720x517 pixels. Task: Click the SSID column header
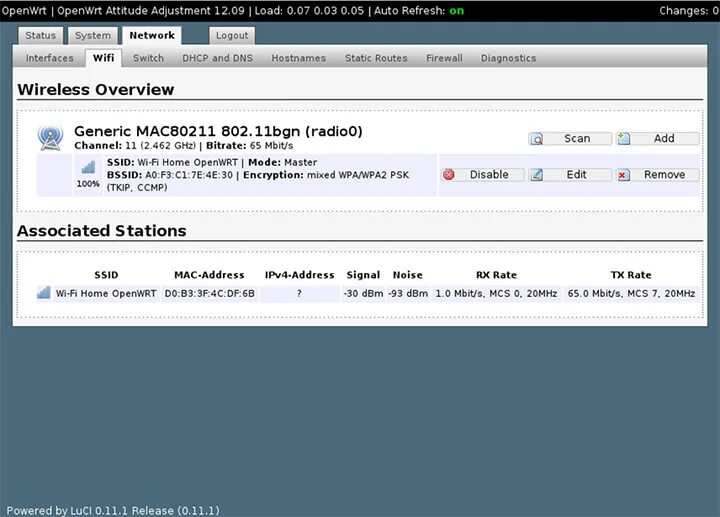coord(106,275)
